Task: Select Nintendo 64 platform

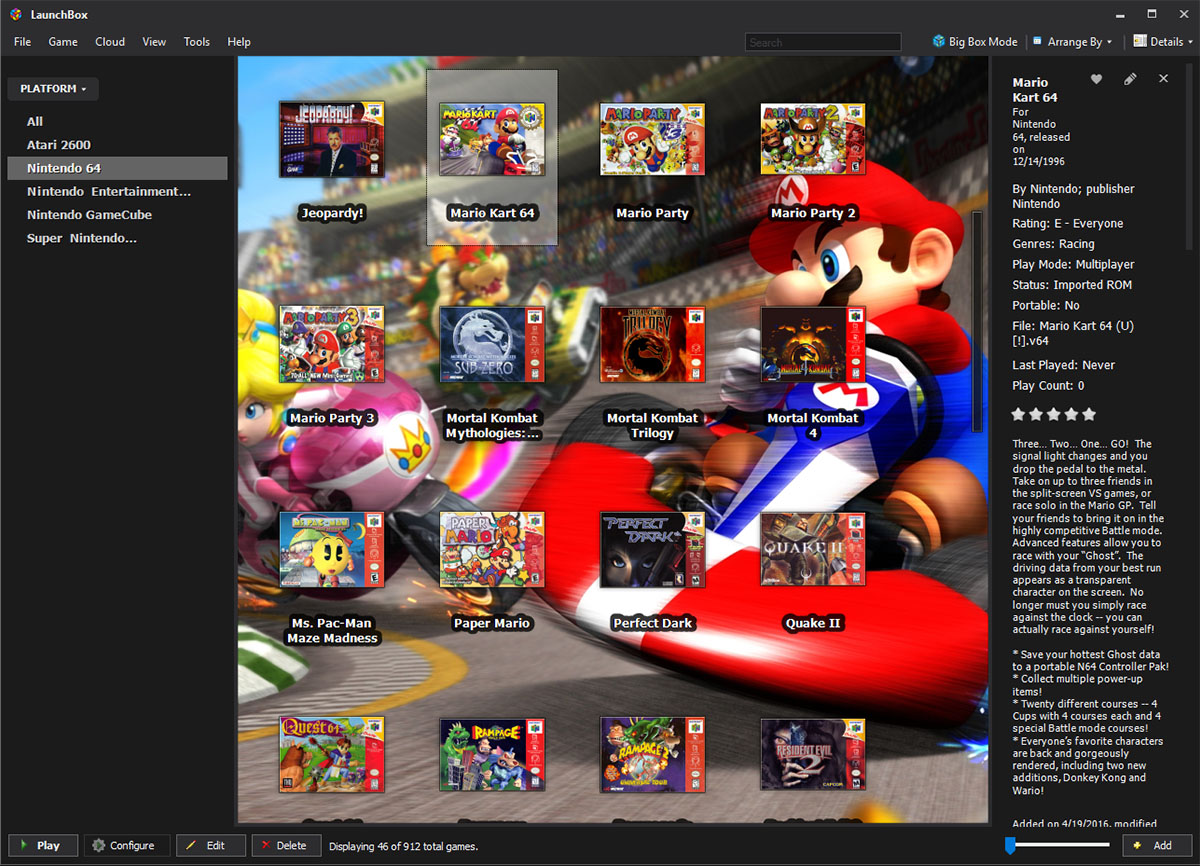Action: coord(117,168)
